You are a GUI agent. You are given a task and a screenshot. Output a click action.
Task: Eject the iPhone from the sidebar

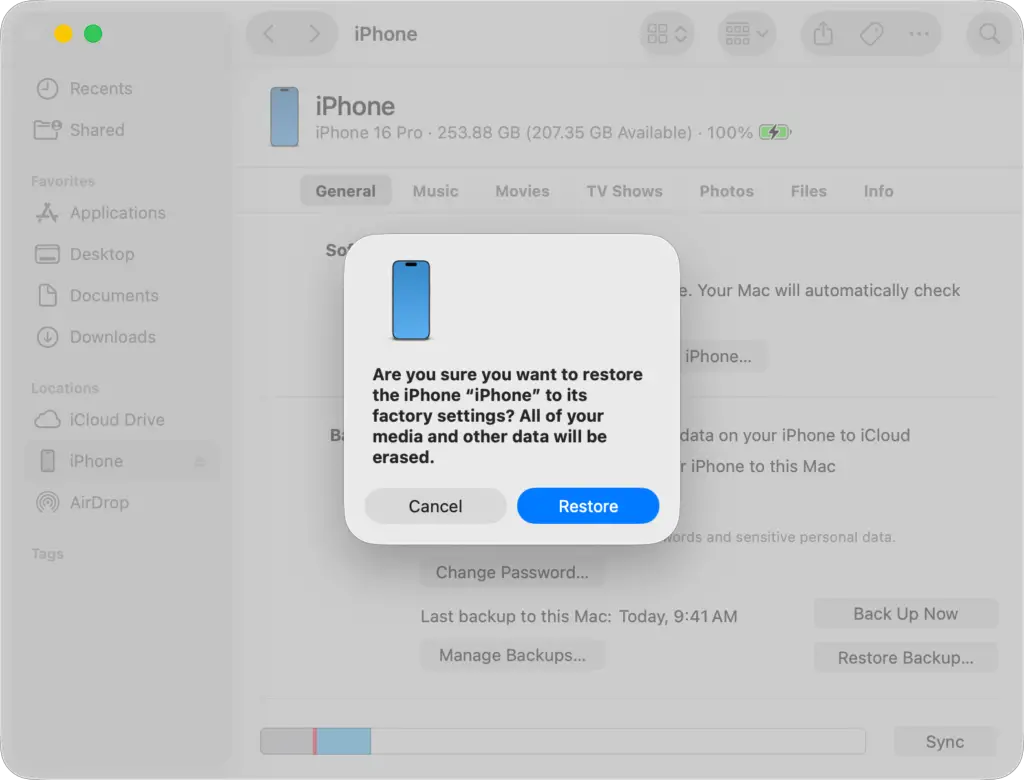pyautogui.click(x=200, y=461)
